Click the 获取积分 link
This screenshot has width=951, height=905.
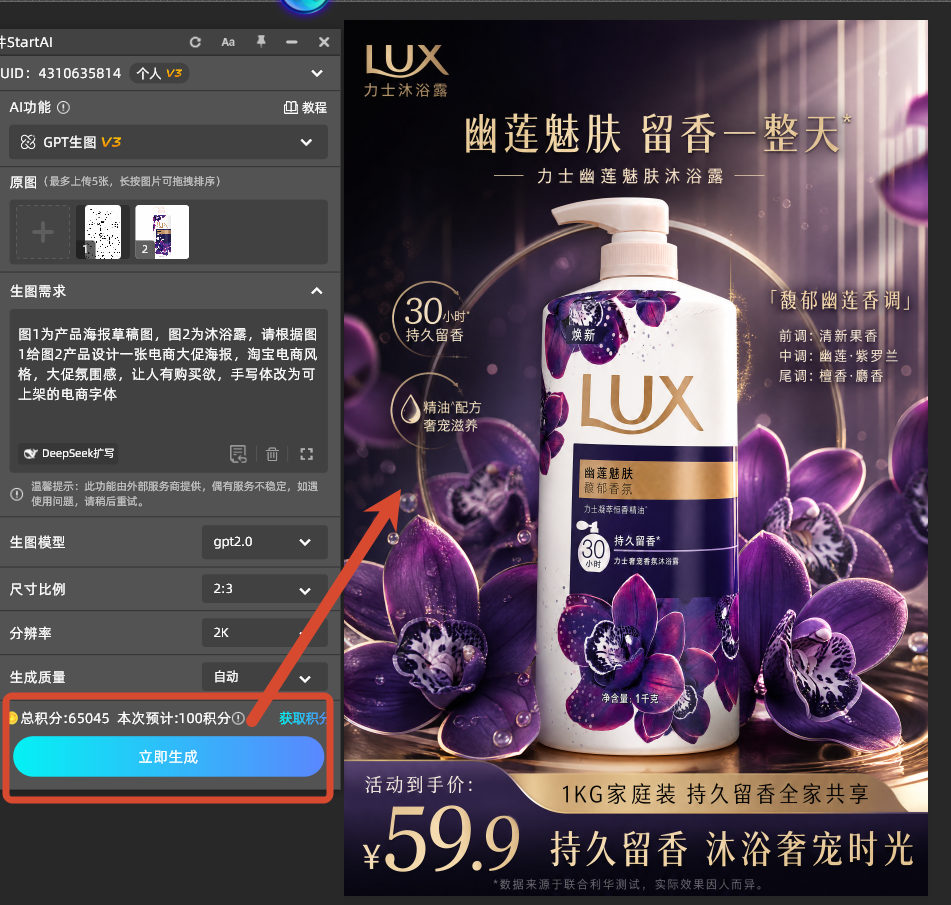(303, 718)
